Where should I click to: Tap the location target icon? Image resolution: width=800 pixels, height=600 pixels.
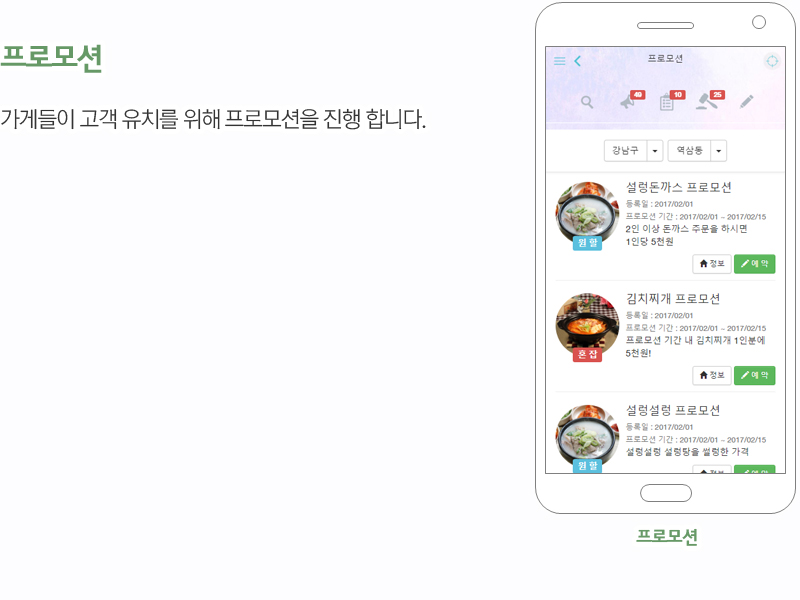(772, 61)
